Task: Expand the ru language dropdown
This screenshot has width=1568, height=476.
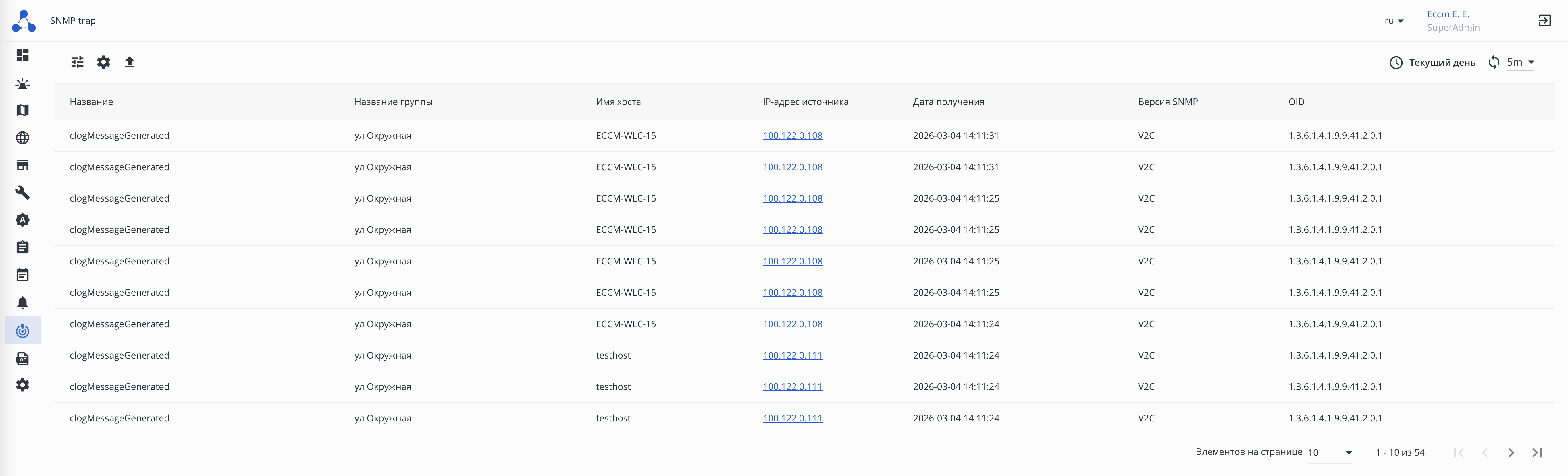Action: click(x=1393, y=21)
